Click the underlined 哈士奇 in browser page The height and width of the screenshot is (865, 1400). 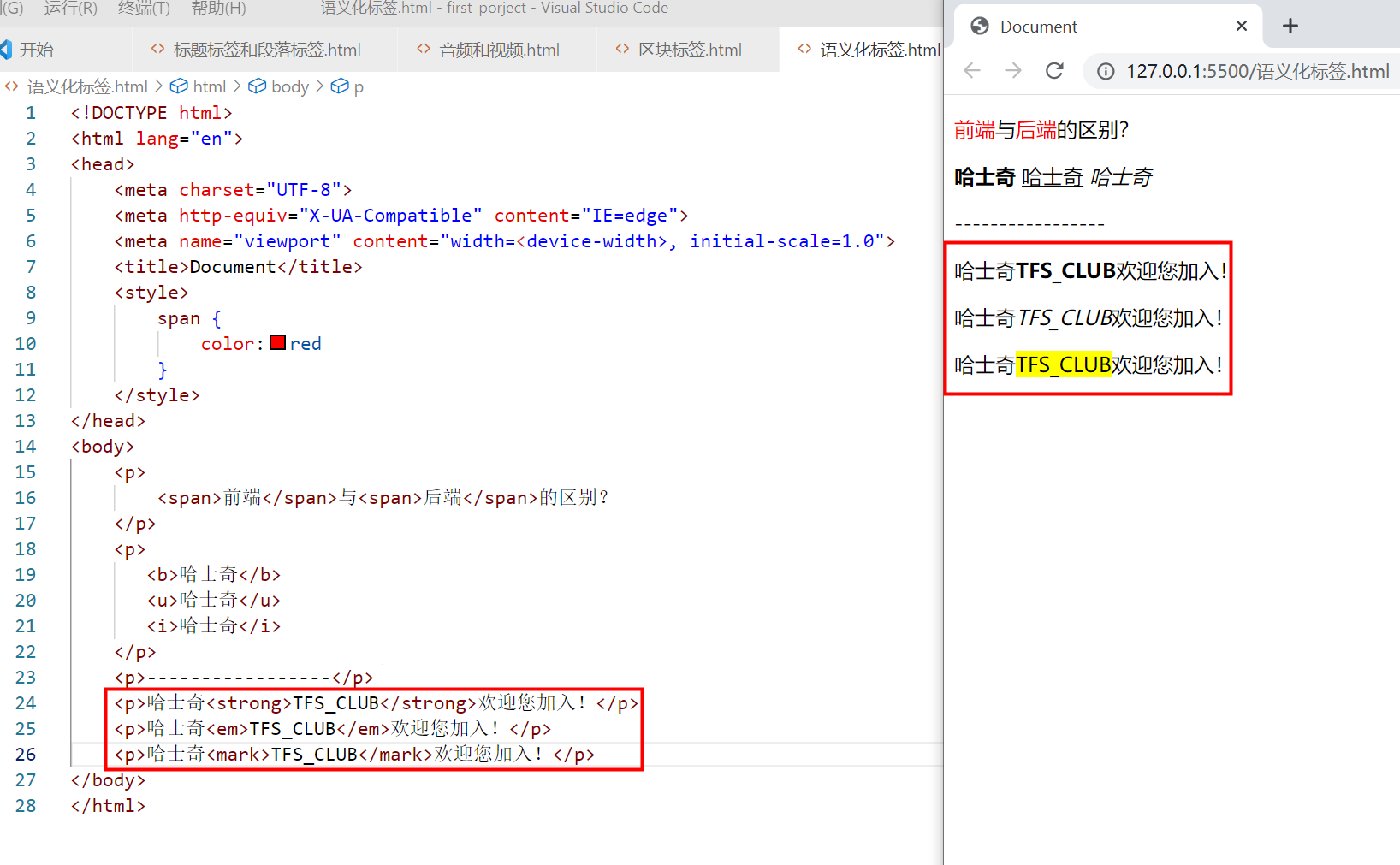pyautogui.click(x=1053, y=177)
